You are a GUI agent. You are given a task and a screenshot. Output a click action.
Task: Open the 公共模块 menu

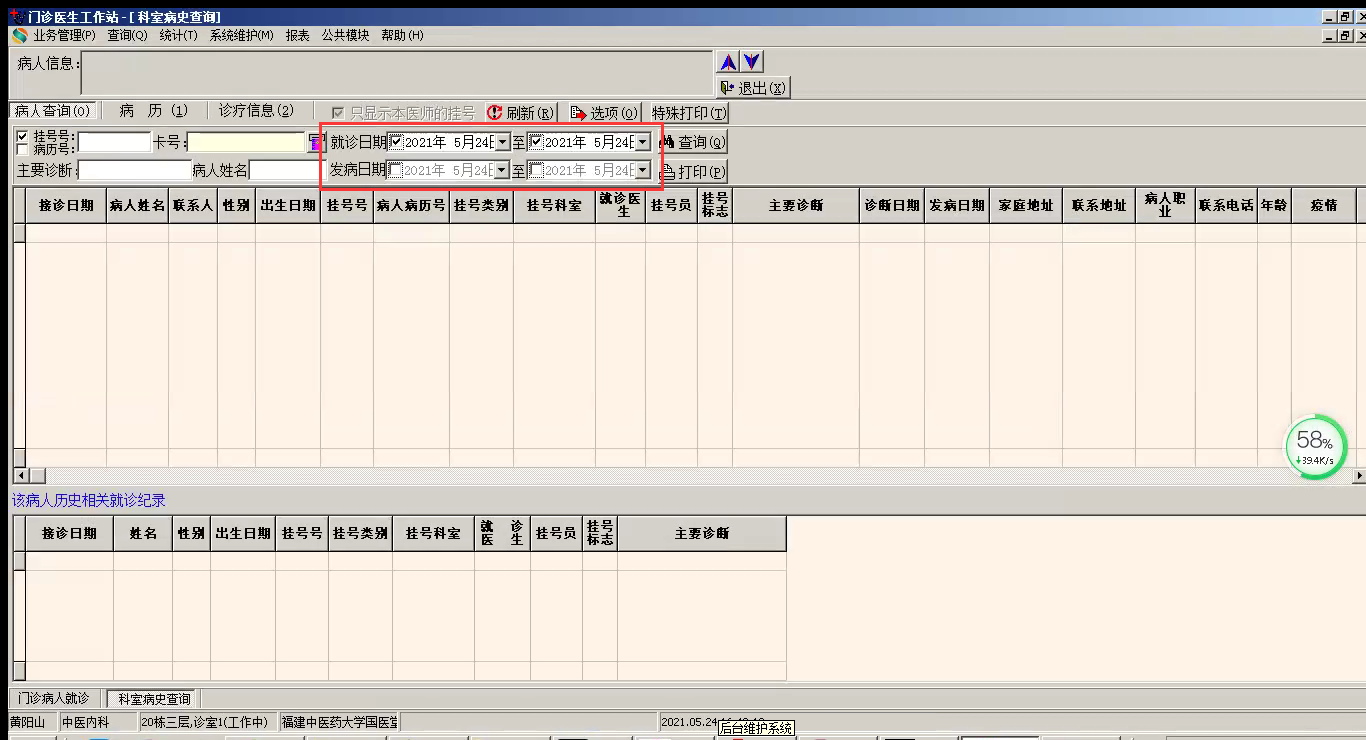tap(345, 35)
